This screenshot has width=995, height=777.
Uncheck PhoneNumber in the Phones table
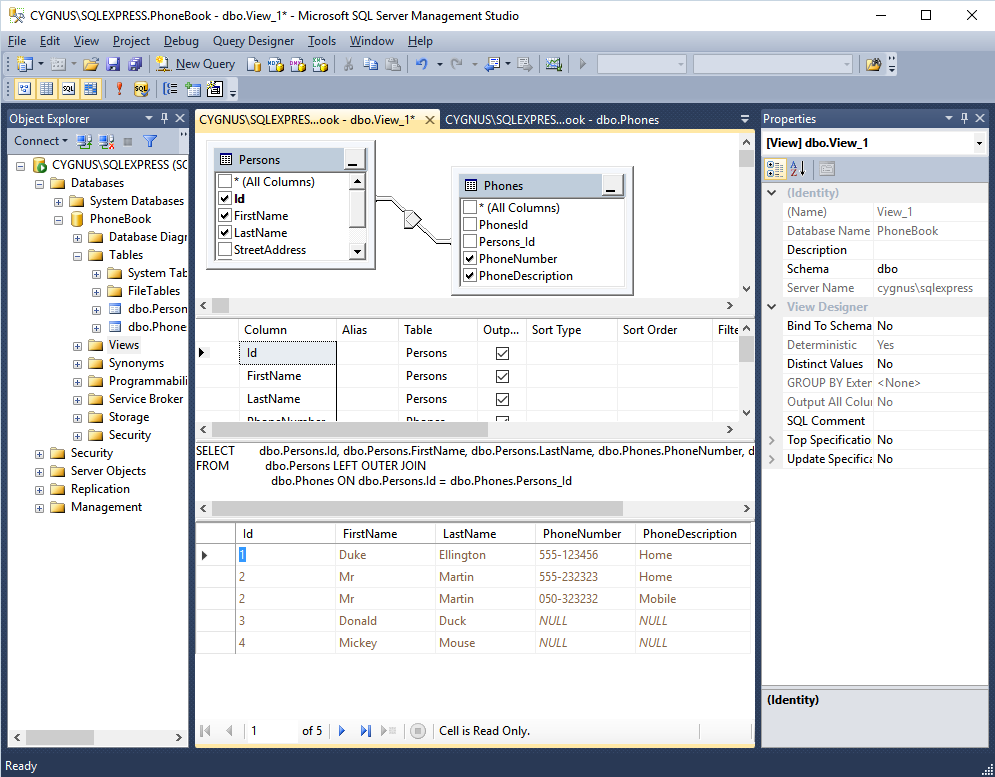click(x=470, y=259)
